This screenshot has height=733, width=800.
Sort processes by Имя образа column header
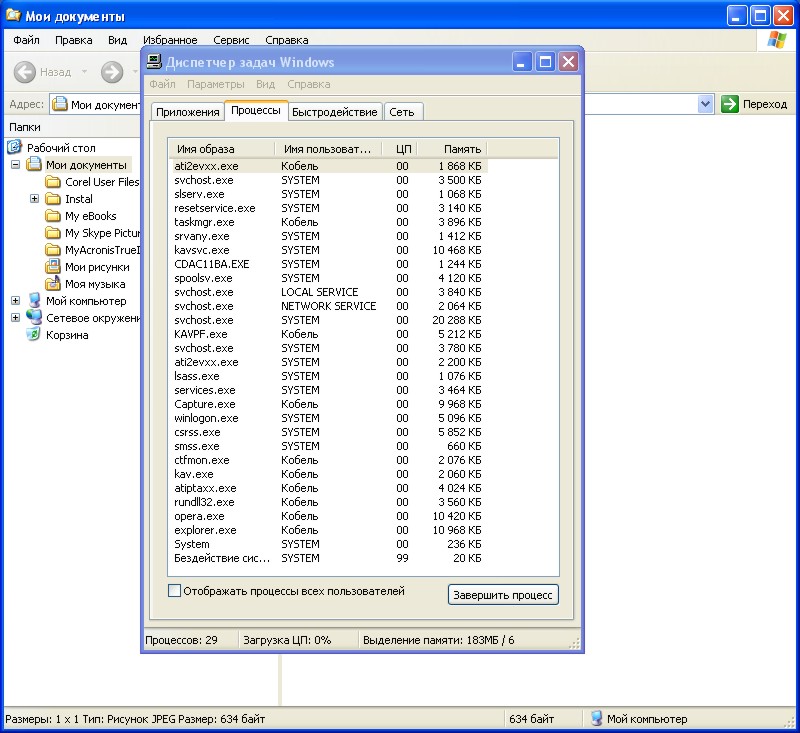222,149
